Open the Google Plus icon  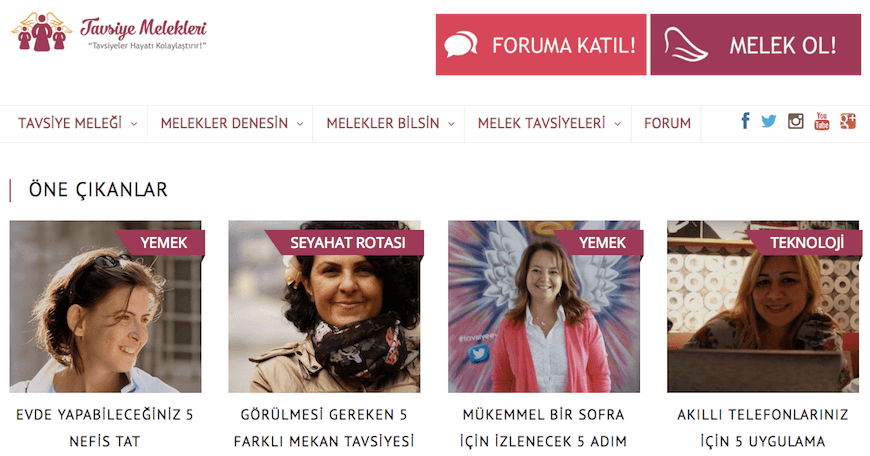(848, 121)
